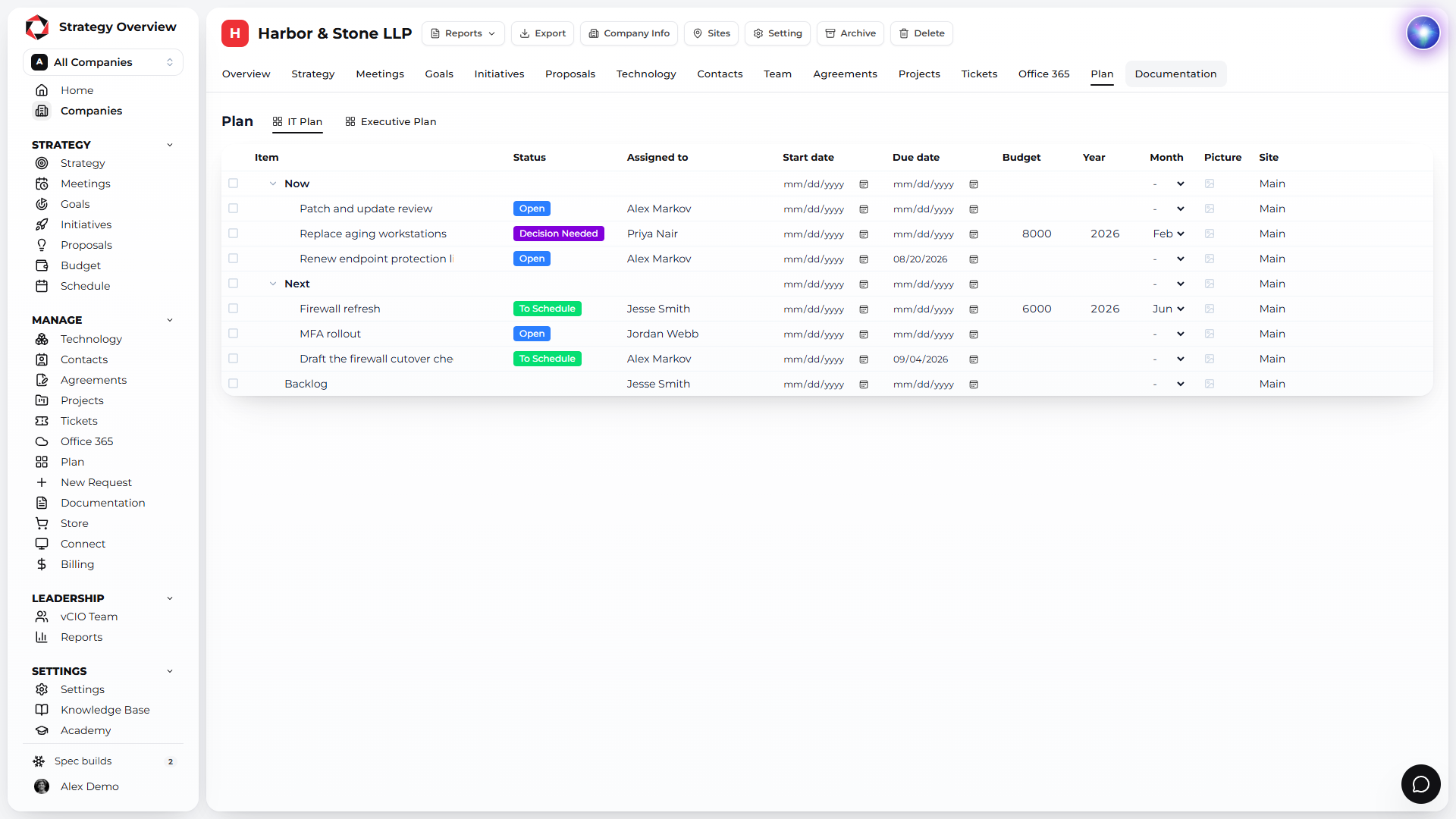The image size is (1456, 819).
Task: Click picture placeholder for Firewall refresh row
Action: click(x=1210, y=309)
